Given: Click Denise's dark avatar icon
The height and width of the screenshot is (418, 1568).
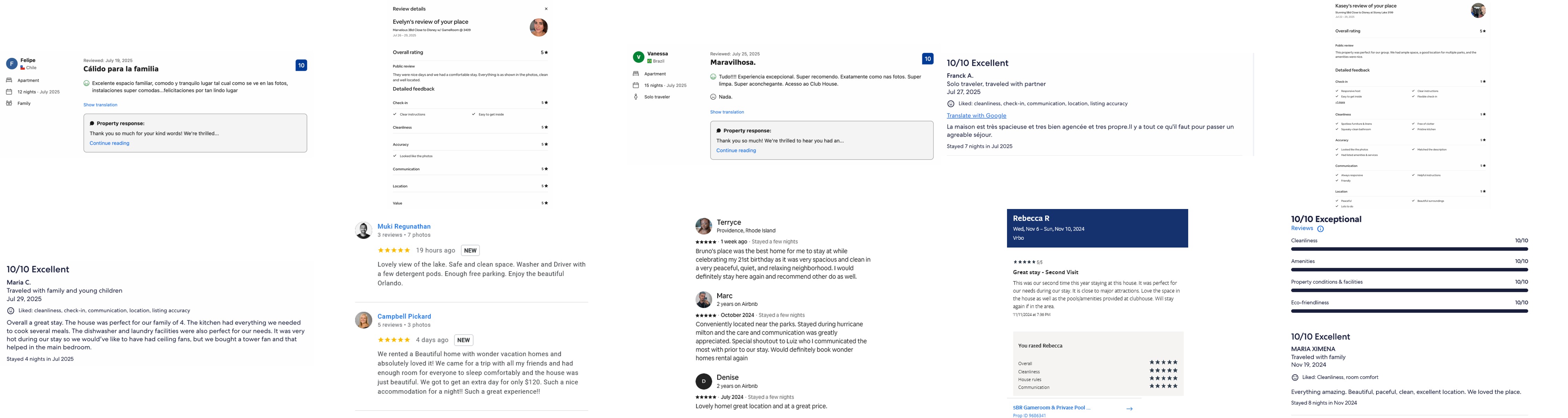Looking at the screenshot, I should [704, 381].
